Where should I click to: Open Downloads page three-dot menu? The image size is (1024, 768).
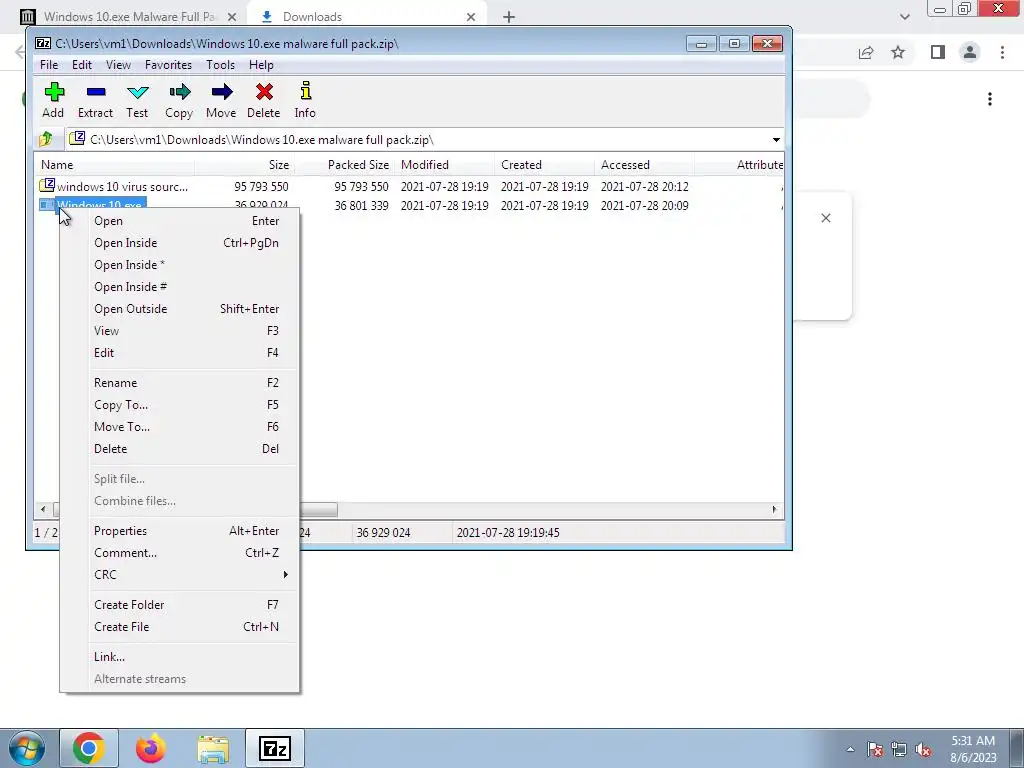pyautogui.click(x=990, y=99)
